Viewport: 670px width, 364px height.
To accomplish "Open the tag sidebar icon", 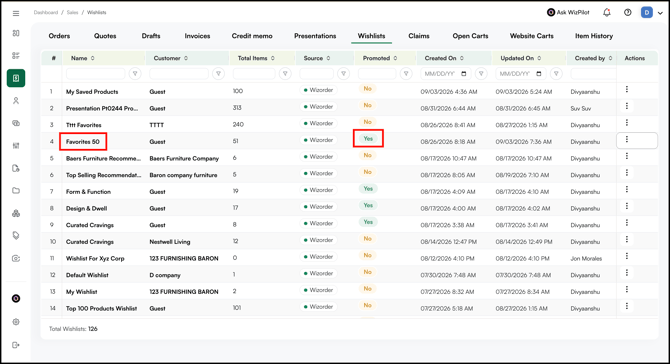I will (16, 235).
